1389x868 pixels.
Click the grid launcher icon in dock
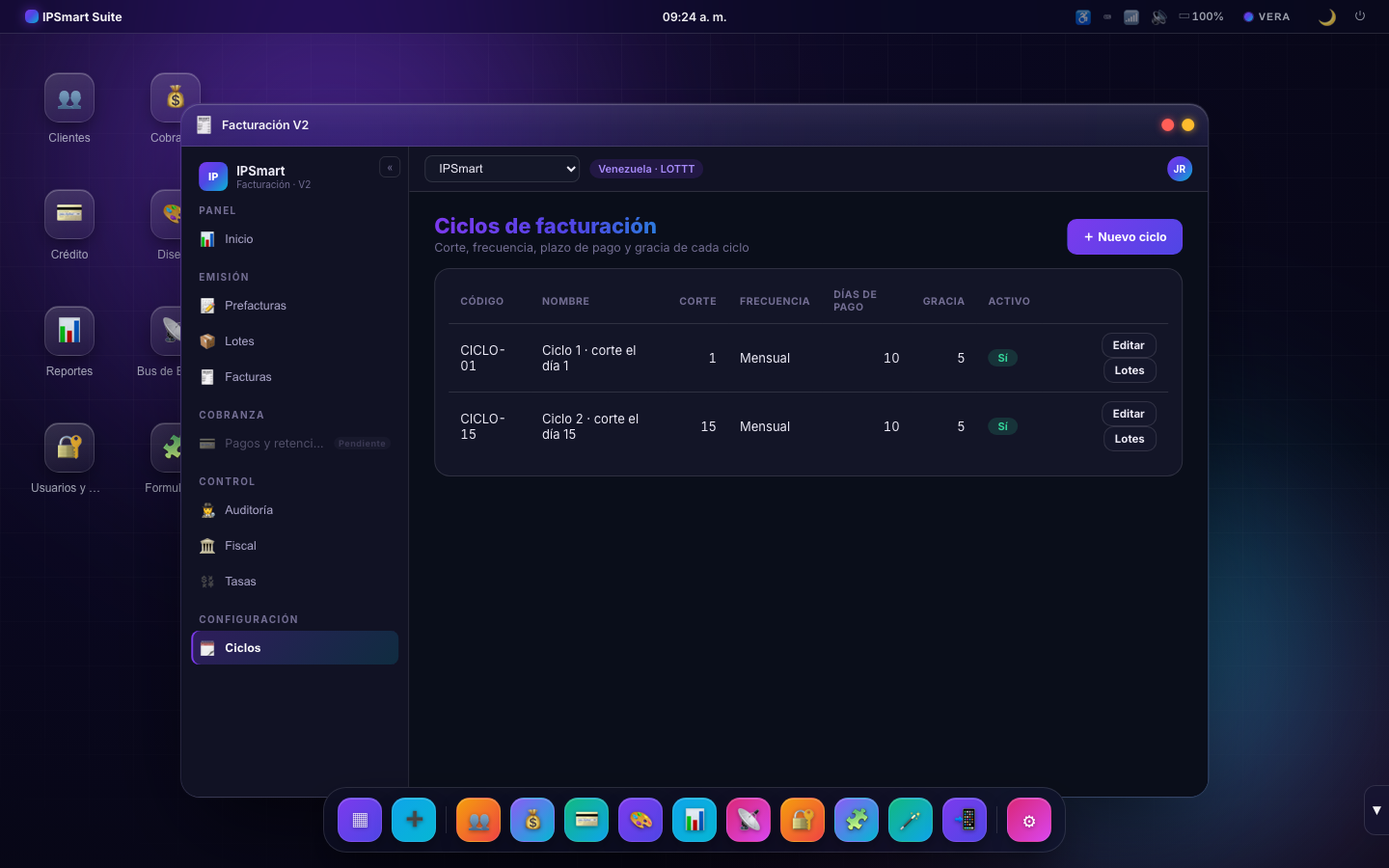click(x=360, y=821)
